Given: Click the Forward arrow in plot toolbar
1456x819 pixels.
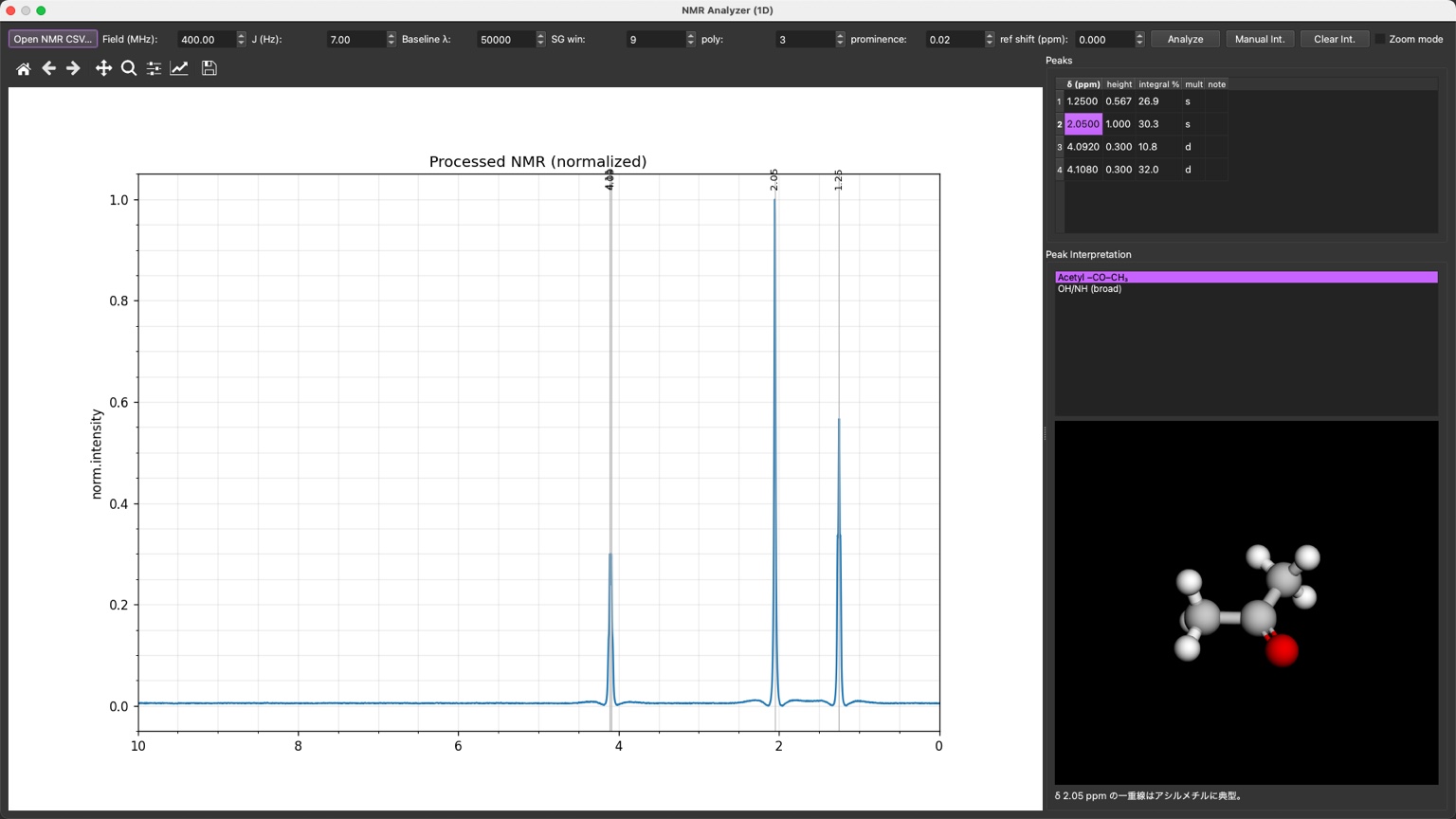Looking at the screenshot, I should point(73,68).
